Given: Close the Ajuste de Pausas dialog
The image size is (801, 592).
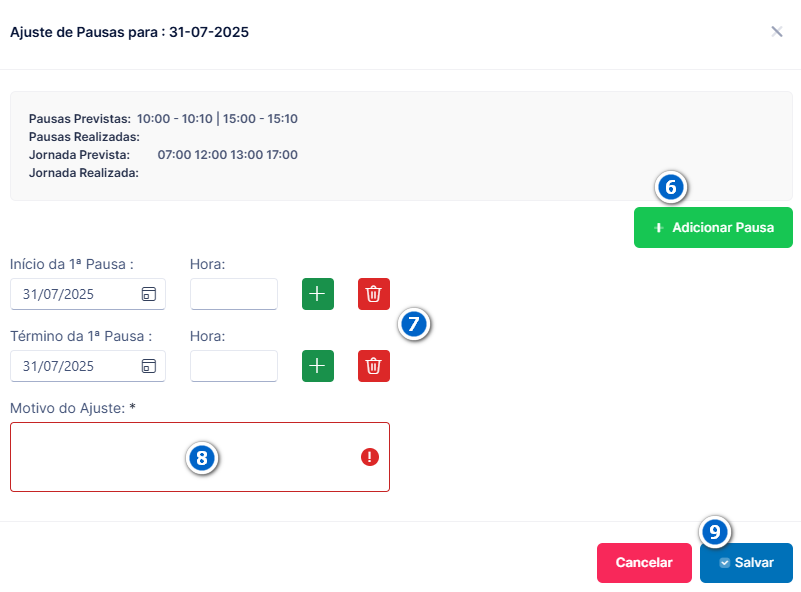Looking at the screenshot, I should click(x=776, y=32).
